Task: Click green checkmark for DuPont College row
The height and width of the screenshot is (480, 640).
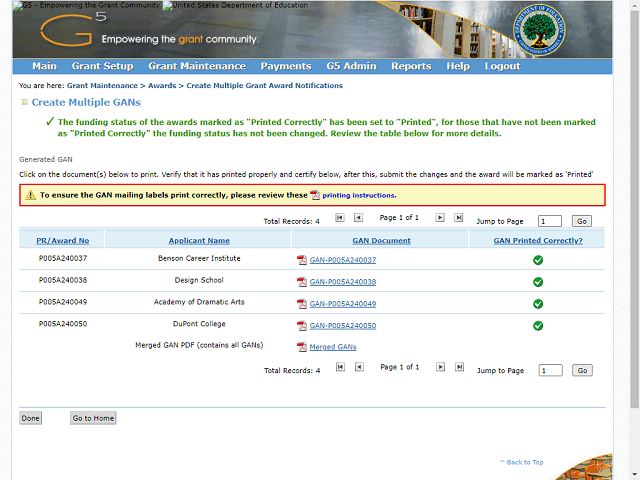Action: tap(538, 325)
